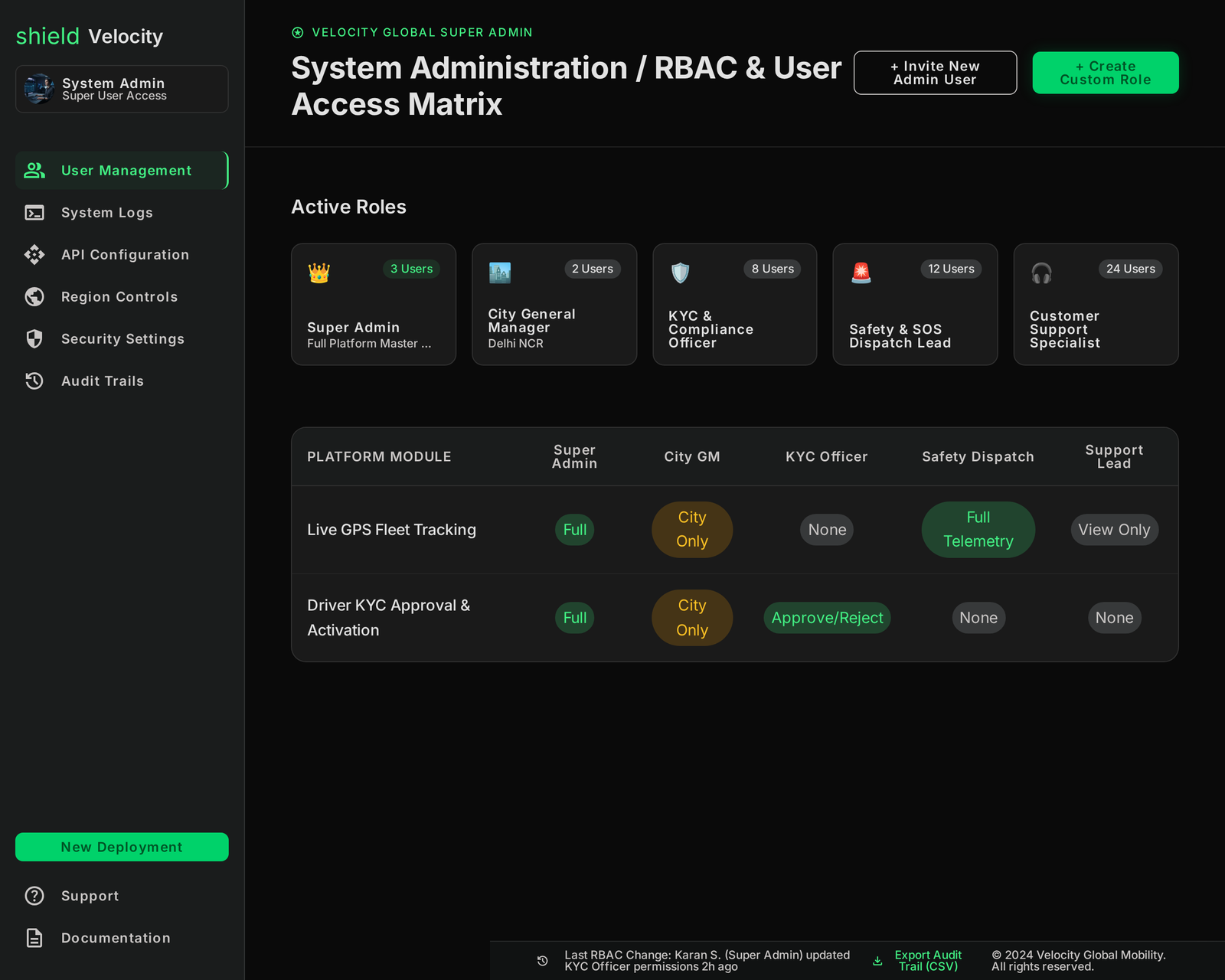Viewport: 1225px width, 980px height.
Task: Select the Super Admin role card
Action: (x=374, y=304)
